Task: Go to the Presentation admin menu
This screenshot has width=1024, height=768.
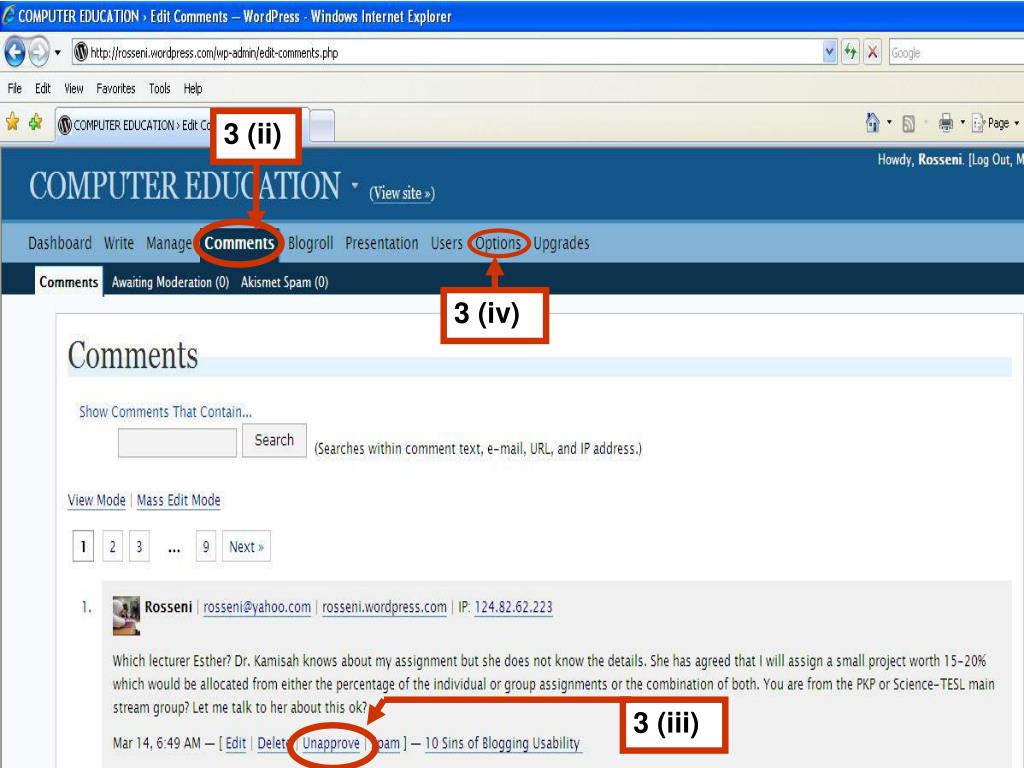Action: click(381, 243)
